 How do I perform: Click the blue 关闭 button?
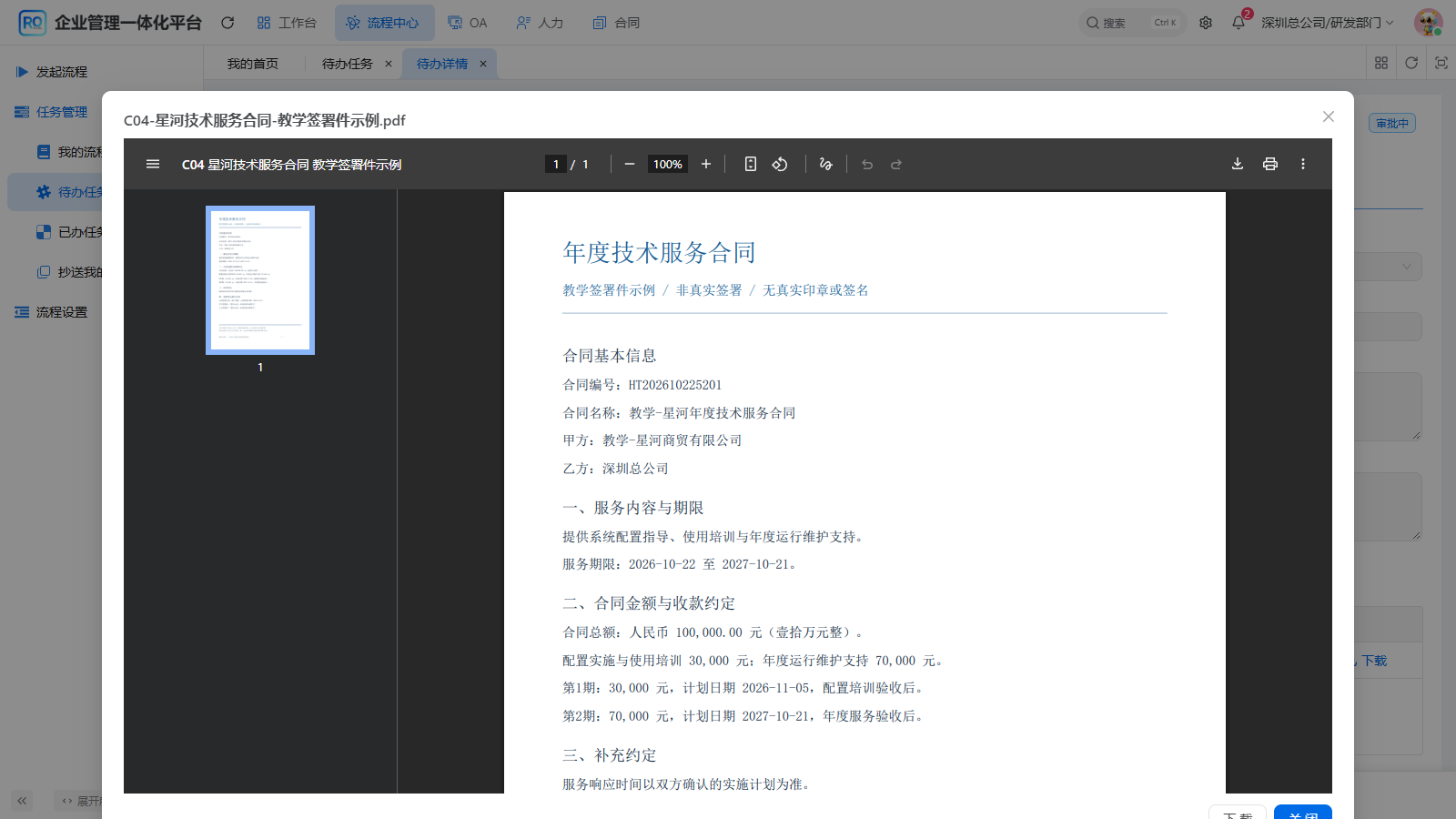point(1303,814)
